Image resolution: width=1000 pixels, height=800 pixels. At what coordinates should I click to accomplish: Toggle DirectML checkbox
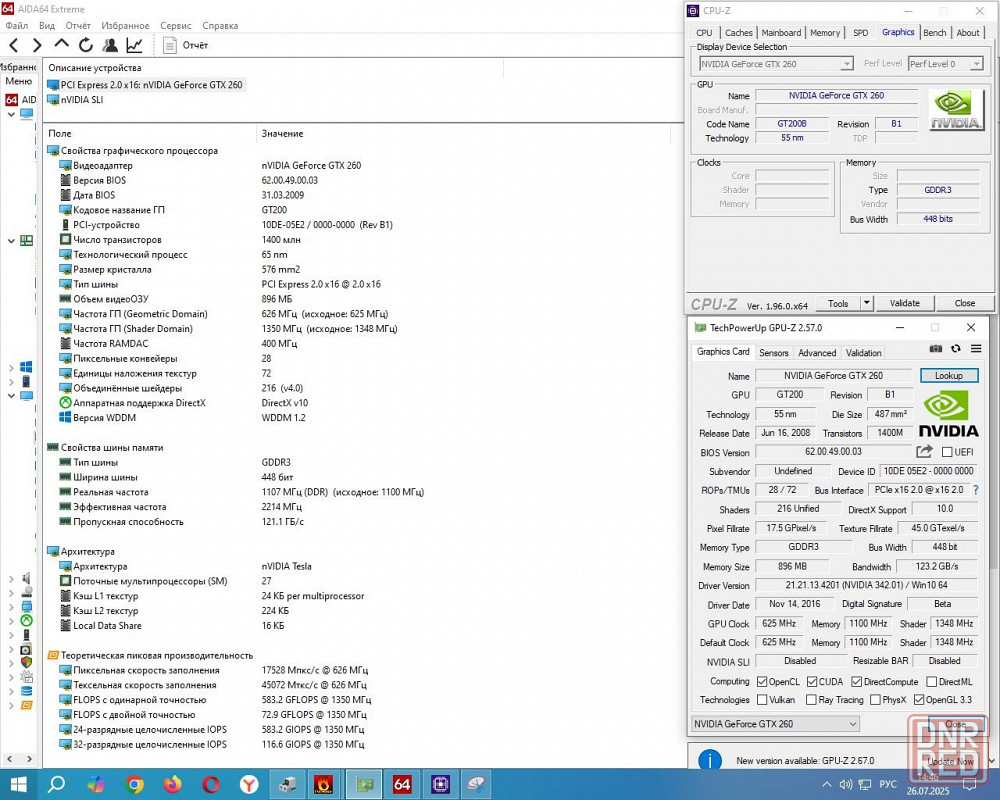coord(932,682)
